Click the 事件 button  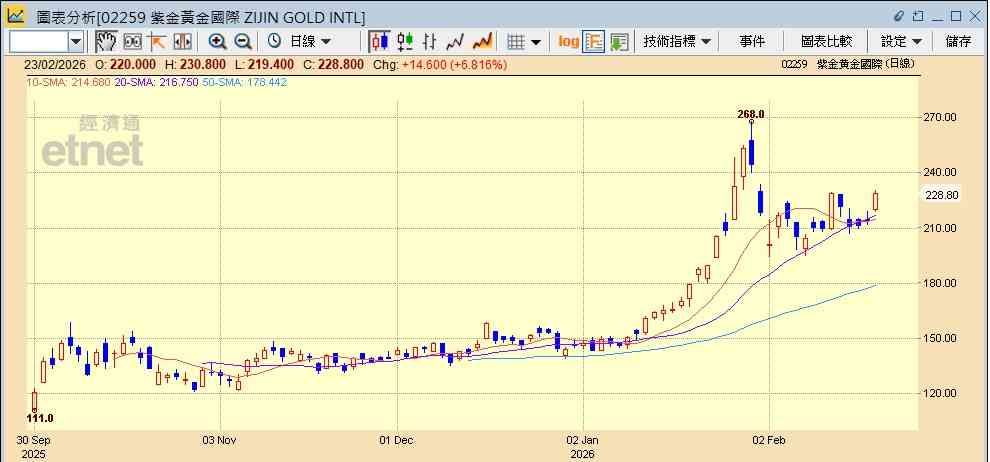tap(751, 42)
